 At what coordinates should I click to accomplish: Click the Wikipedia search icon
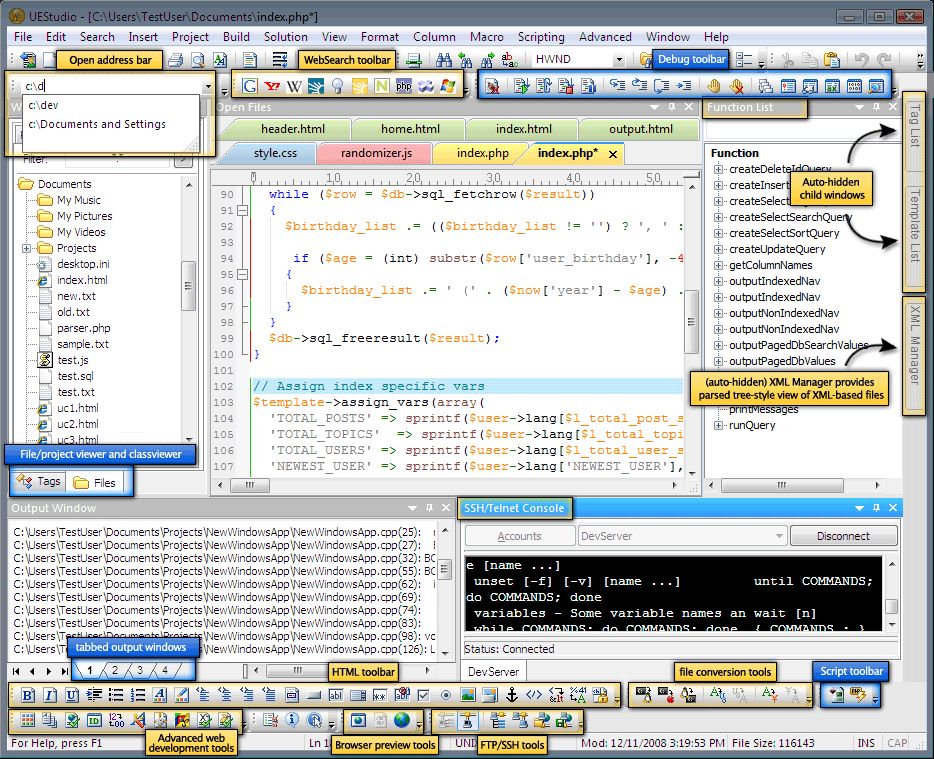pyautogui.click(x=293, y=85)
